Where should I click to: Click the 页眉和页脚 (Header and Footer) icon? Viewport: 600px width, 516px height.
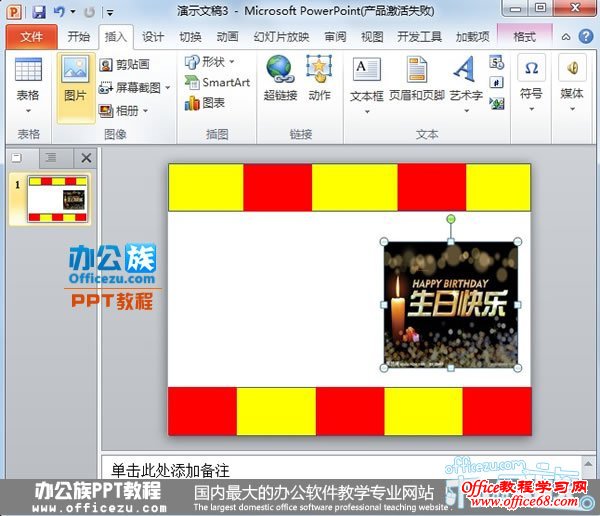417,71
